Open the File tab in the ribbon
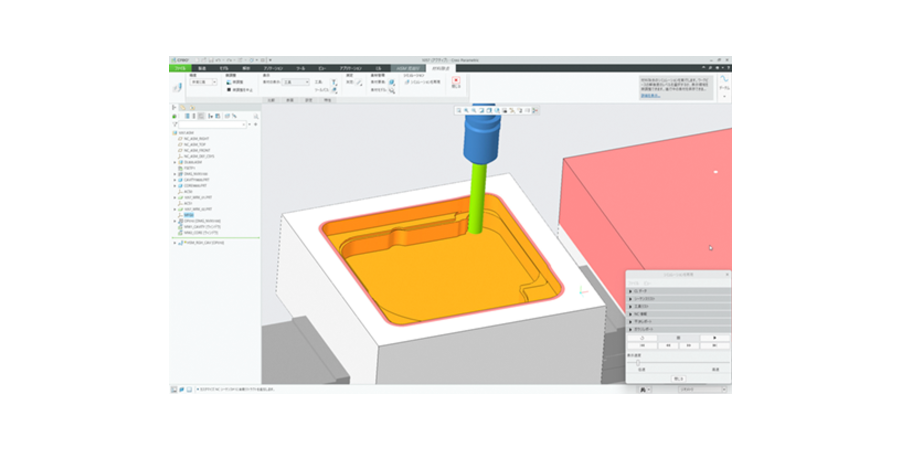900x450 pixels. point(180,67)
